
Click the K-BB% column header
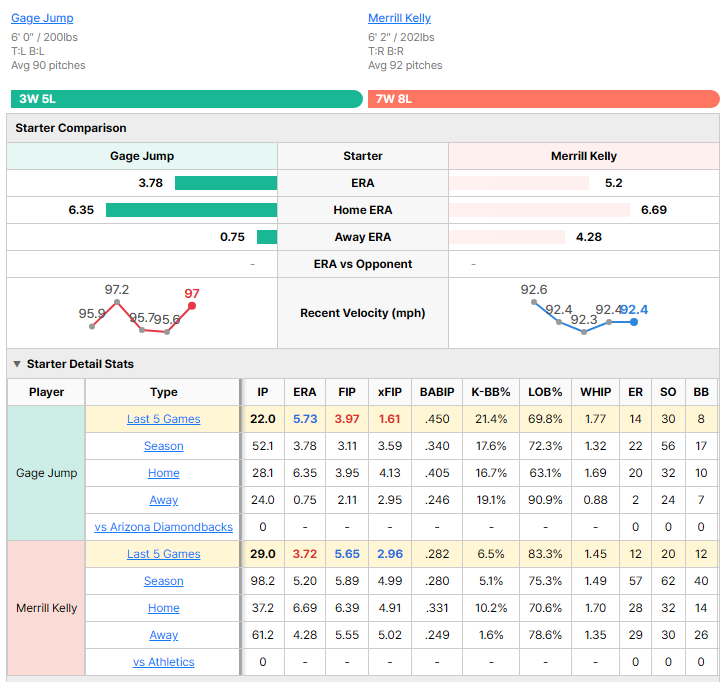pyautogui.click(x=491, y=392)
